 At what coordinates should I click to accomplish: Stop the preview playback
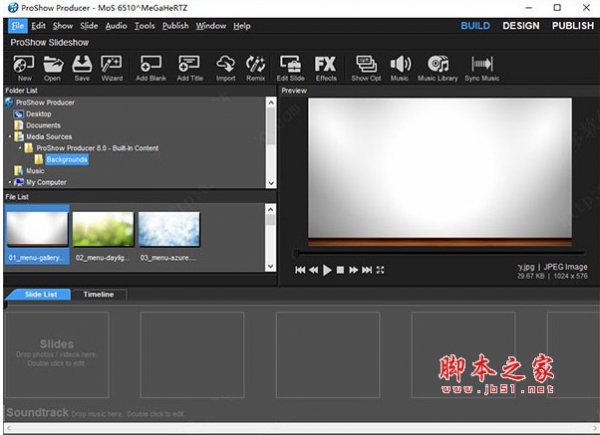click(340, 270)
